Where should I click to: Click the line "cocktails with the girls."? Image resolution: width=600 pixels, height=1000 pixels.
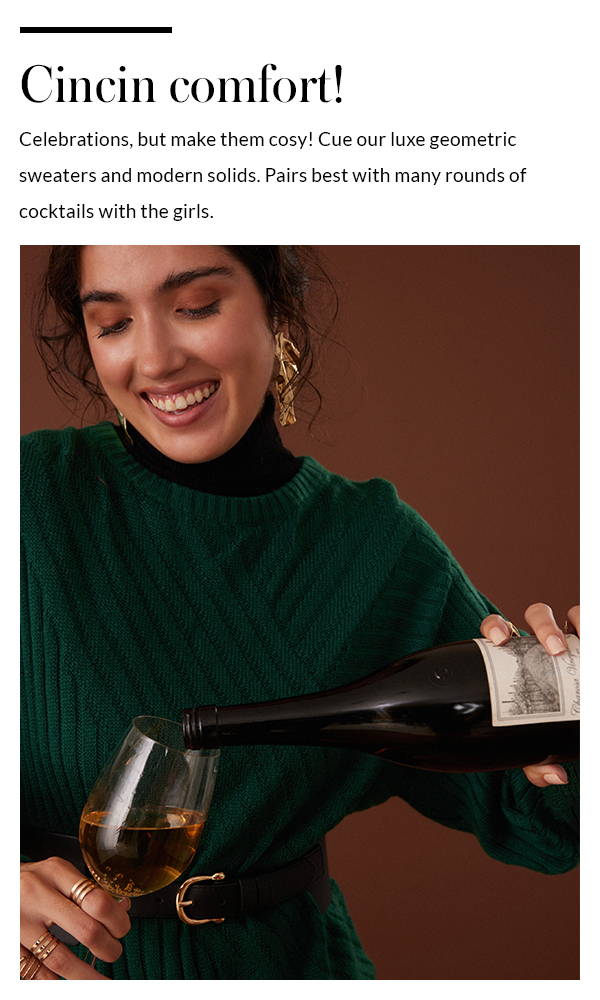coord(116,211)
